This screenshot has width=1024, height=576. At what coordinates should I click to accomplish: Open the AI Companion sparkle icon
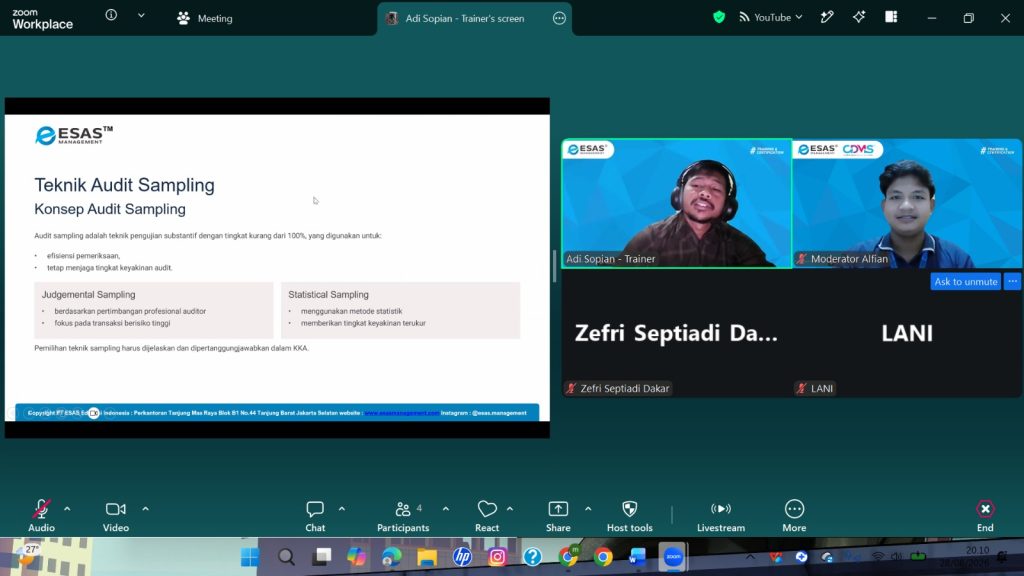(859, 18)
